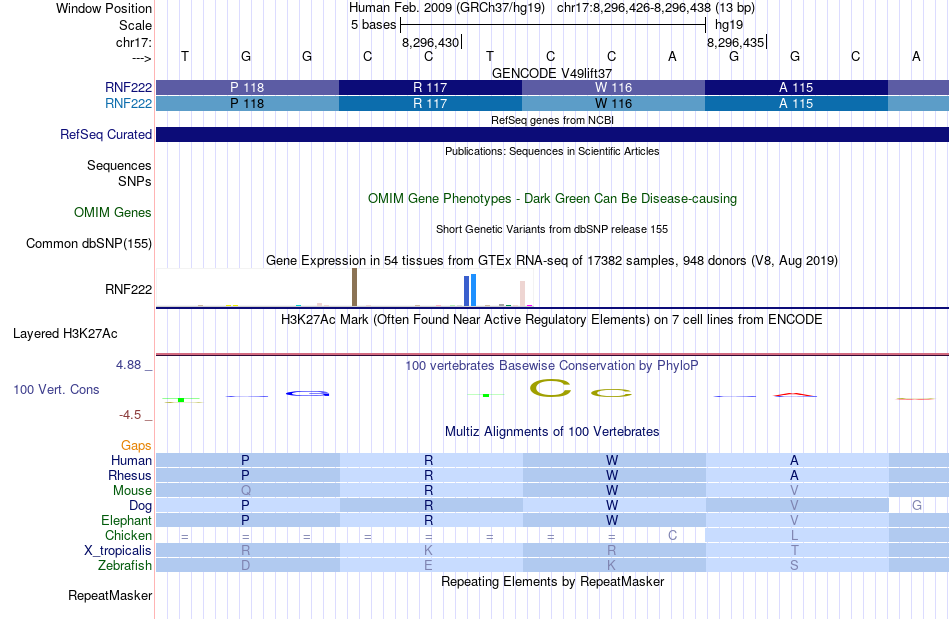Select the Zebrafish row D amino acid
The image size is (950, 619).
(245, 565)
